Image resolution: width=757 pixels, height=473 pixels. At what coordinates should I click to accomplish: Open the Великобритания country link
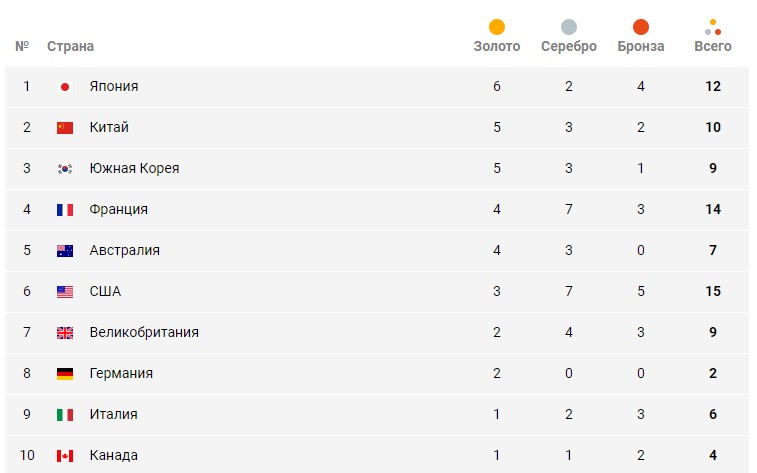144,333
